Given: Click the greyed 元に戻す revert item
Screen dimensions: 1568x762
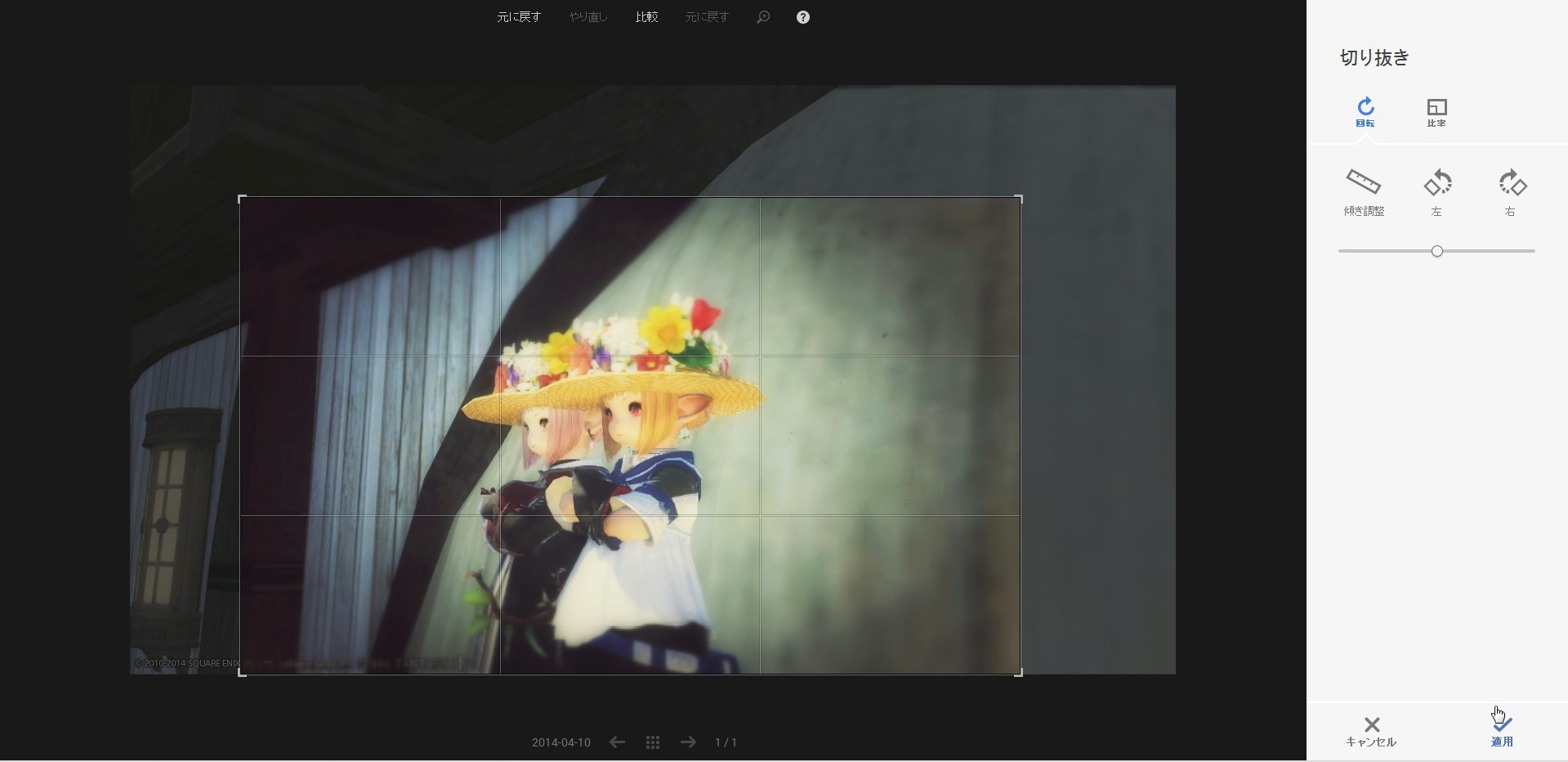Looking at the screenshot, I should [x=707, y=17].
